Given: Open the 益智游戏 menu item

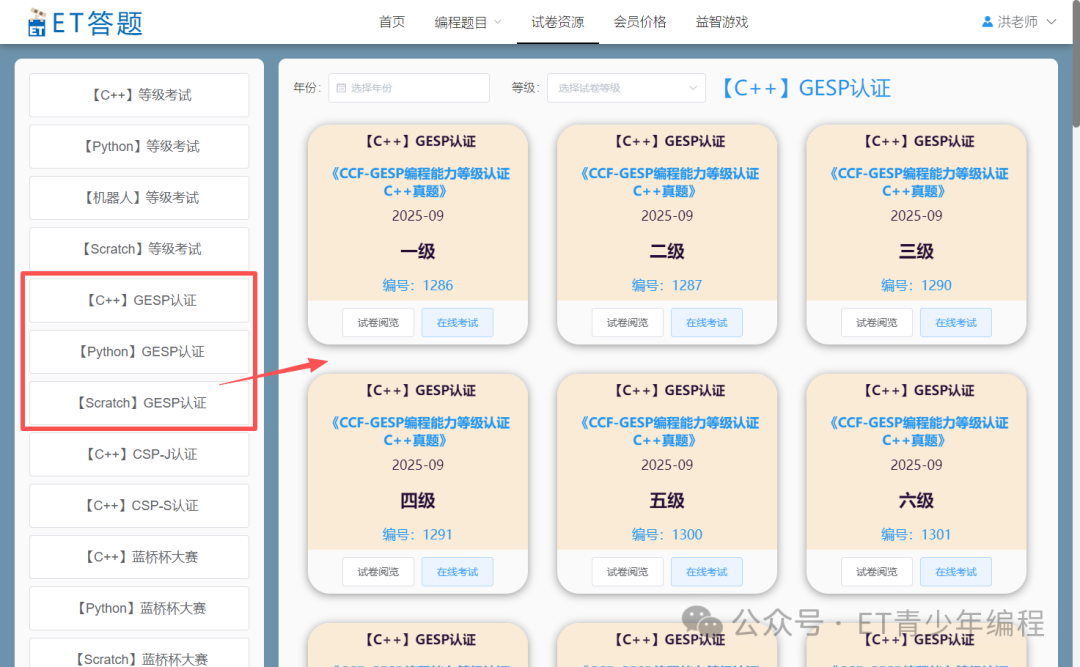Looking at the screenshot, I should point(721,21).
